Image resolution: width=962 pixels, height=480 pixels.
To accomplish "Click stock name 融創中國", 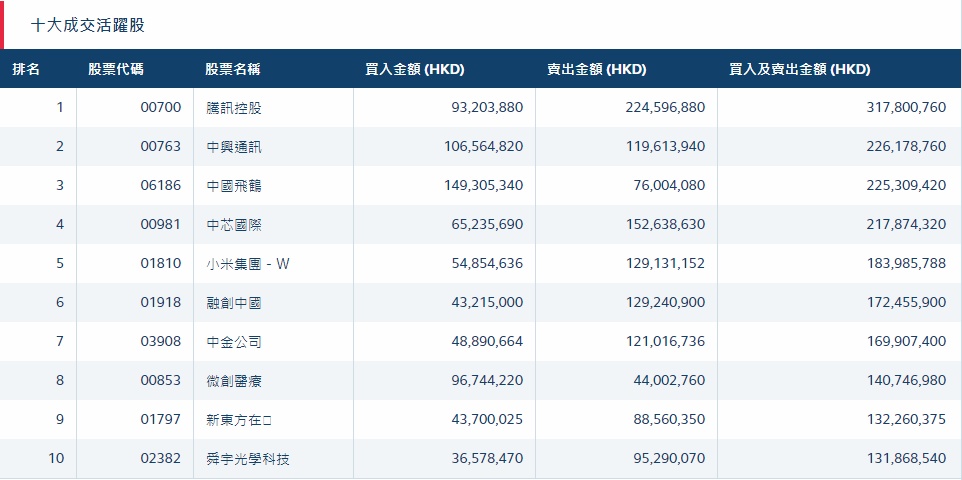I will (x=233, y=303).
